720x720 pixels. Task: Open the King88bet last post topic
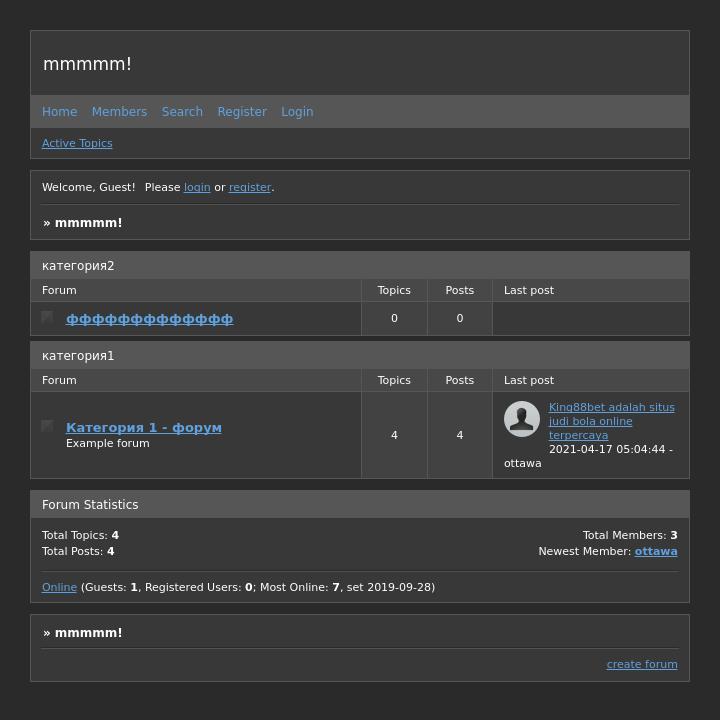pos(611,421)
